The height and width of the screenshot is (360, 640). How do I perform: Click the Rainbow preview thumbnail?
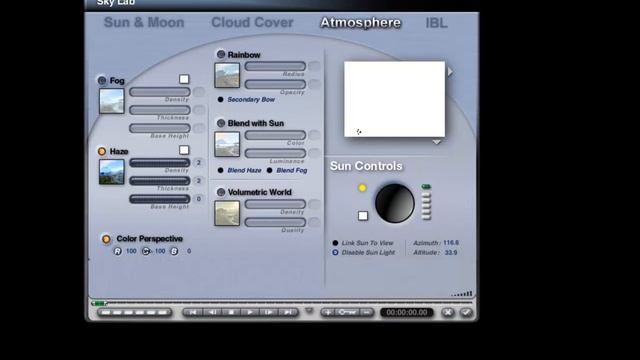coord(227,75)
